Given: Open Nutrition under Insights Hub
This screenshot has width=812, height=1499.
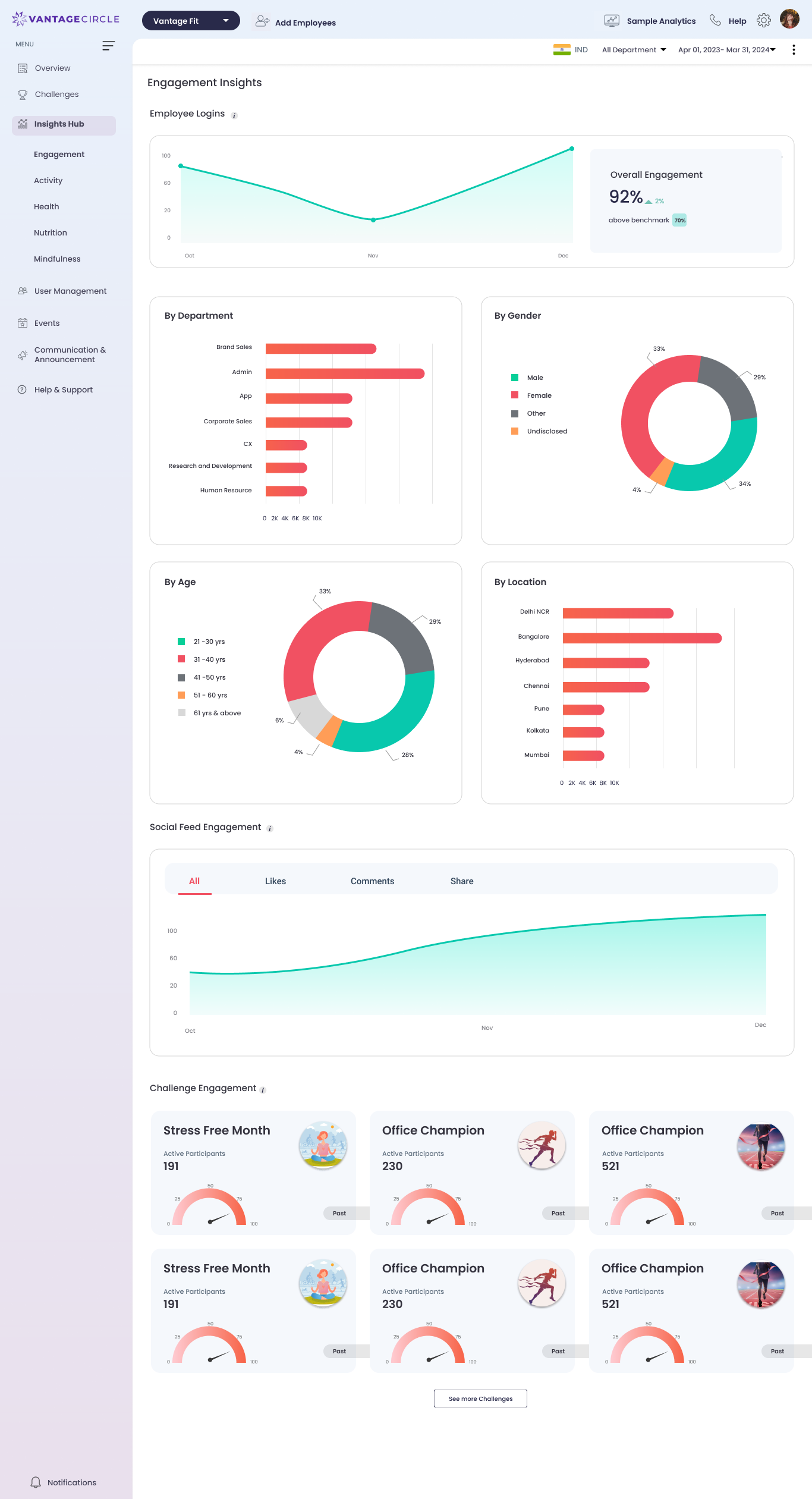Looking at the screenshot, I should click(51, 233).
